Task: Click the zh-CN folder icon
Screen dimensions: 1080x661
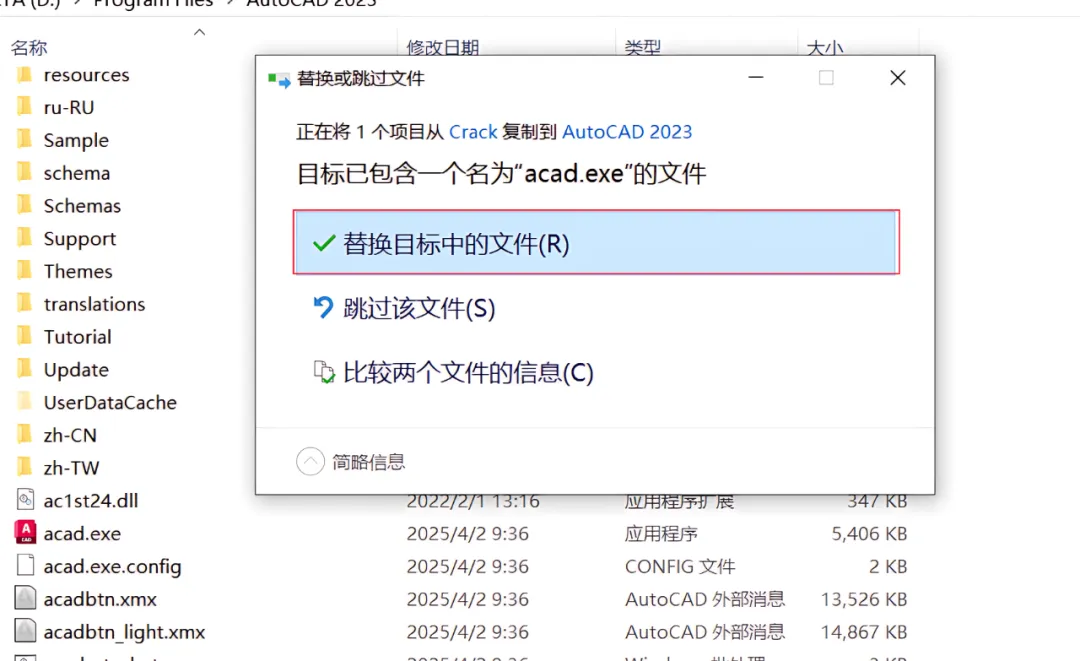Action: (24, 434)
